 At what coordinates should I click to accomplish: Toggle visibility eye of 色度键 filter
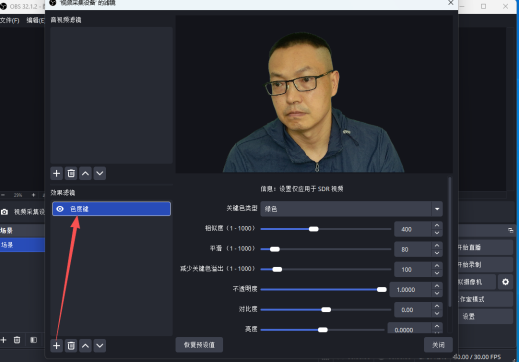click(60, 209)
